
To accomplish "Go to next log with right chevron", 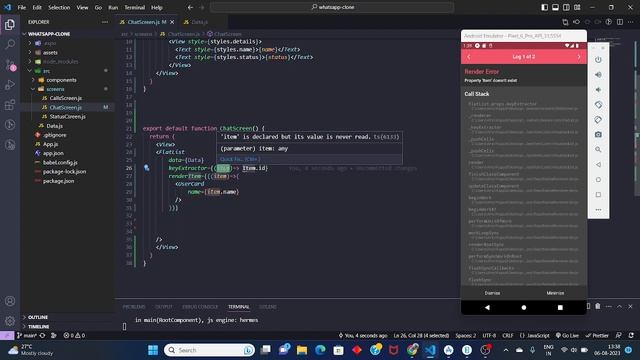I will pyautogui.click(x=579, y=57).
